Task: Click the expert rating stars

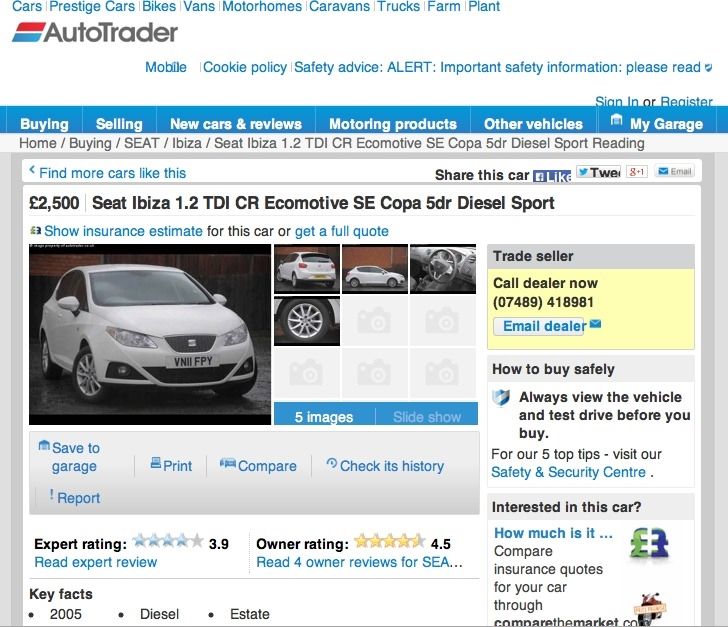Action: coord(168,541)
